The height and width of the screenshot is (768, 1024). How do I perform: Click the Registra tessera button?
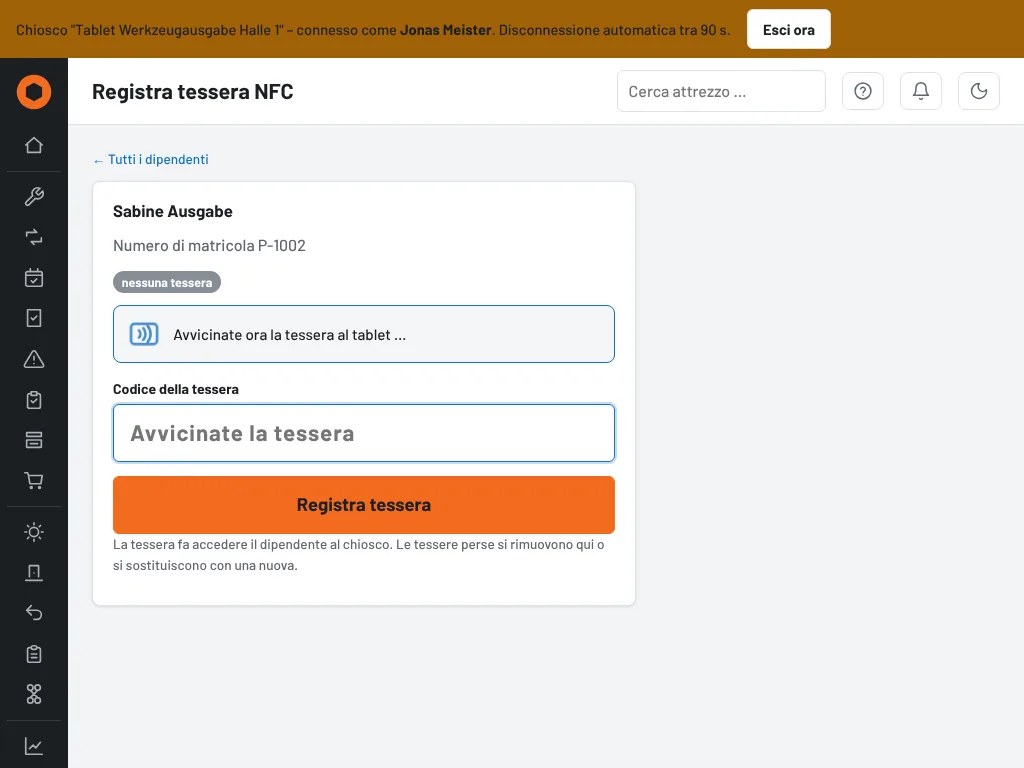click(364, 505)
